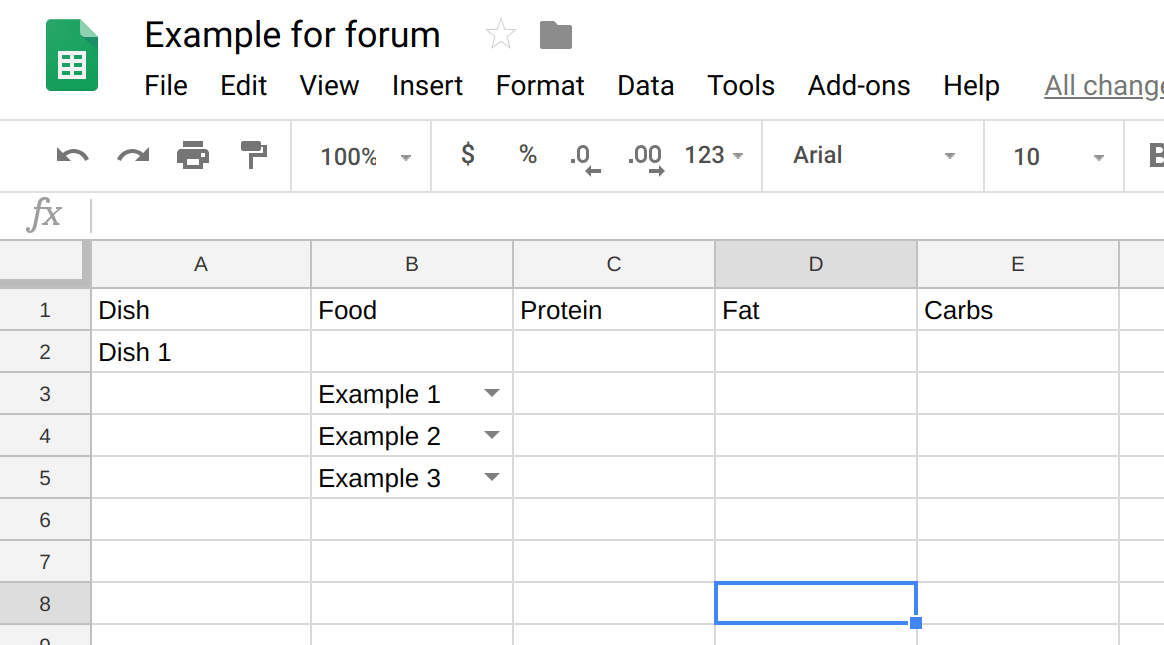This screenshot has width=1164, height=645.
Task: Apply bold formatting
Action: 1156,155
